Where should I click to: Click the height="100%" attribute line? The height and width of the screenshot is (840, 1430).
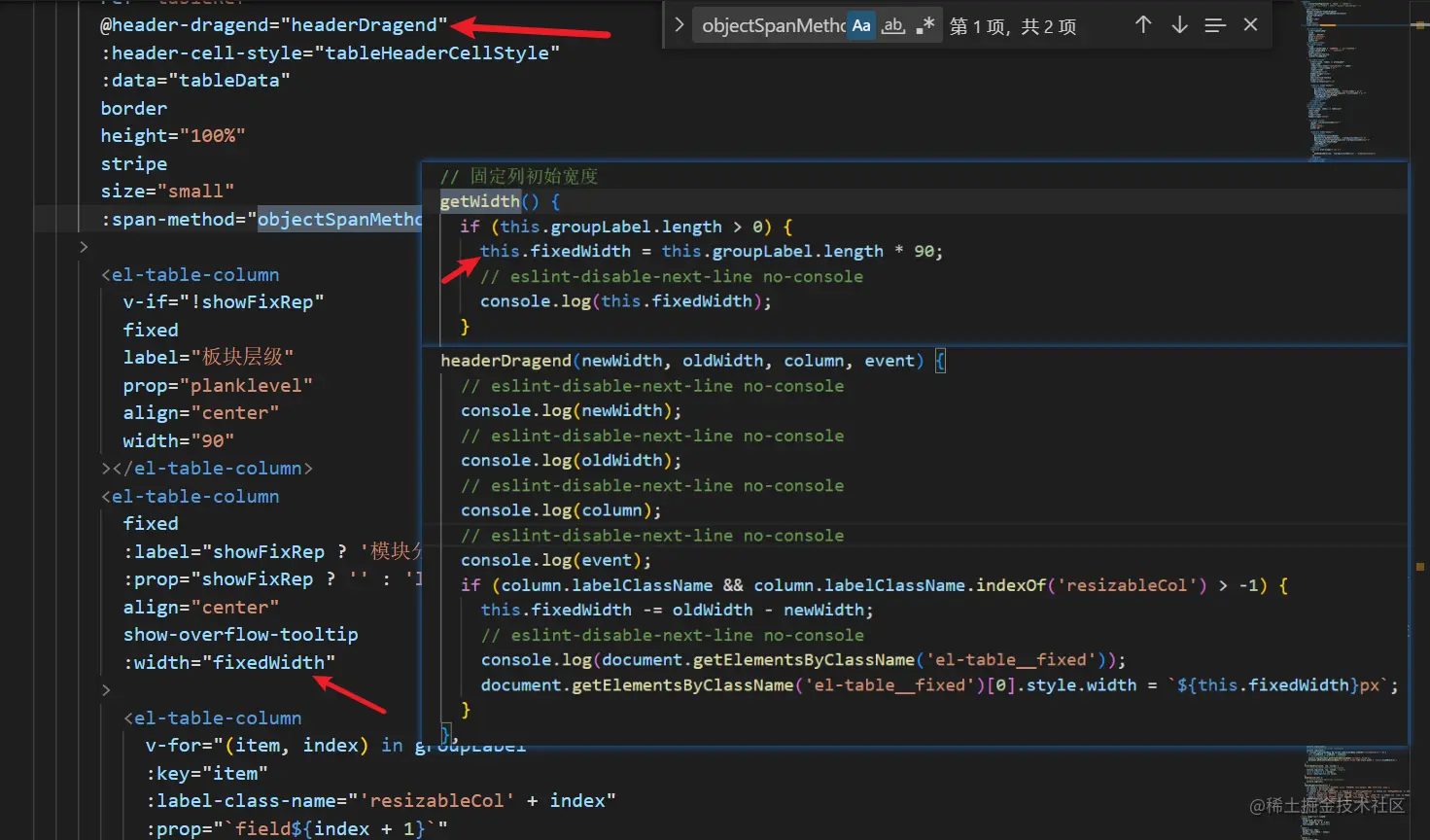[x=173, y=136]
